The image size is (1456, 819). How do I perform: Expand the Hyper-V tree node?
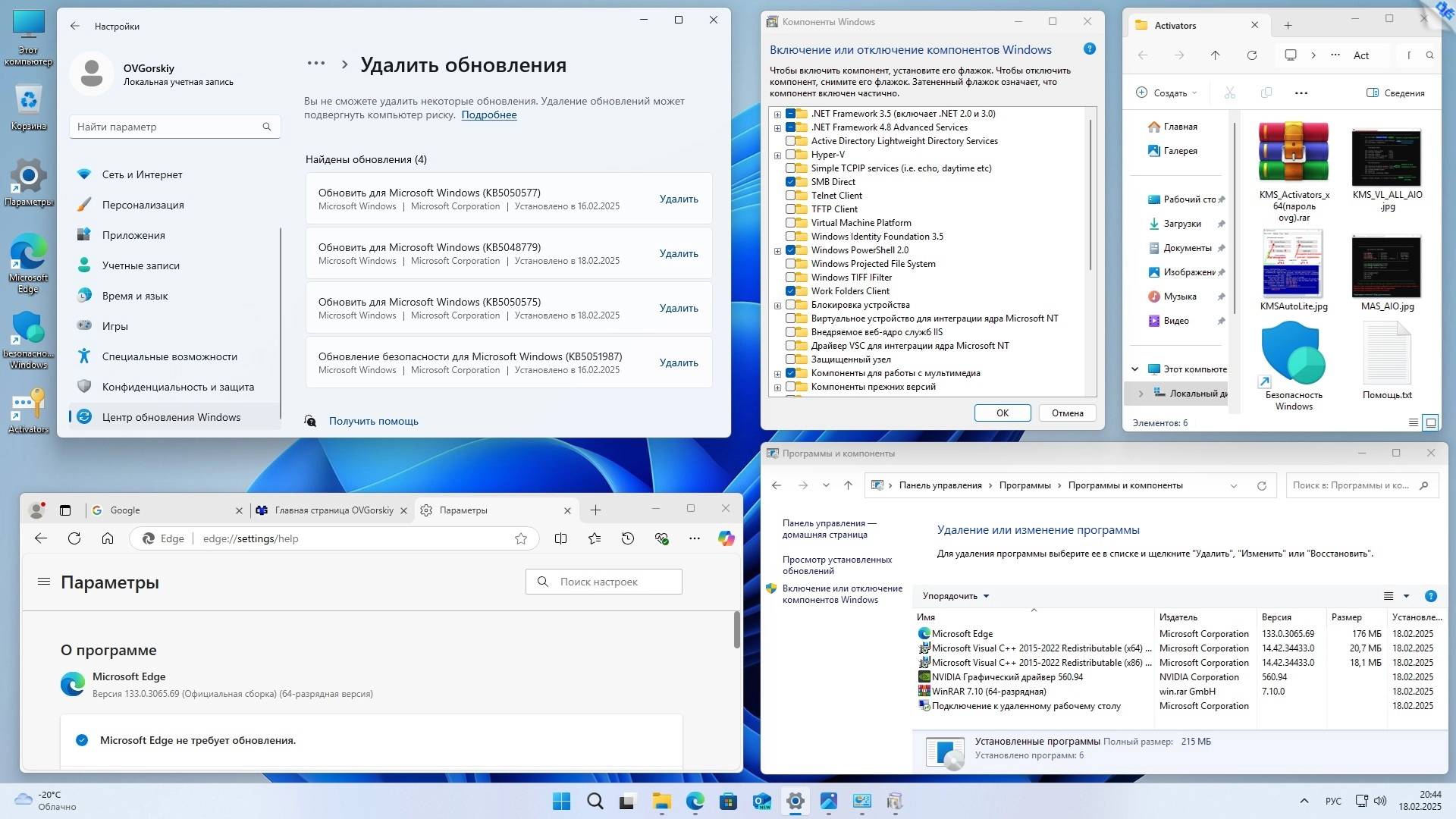coord(777,155)
